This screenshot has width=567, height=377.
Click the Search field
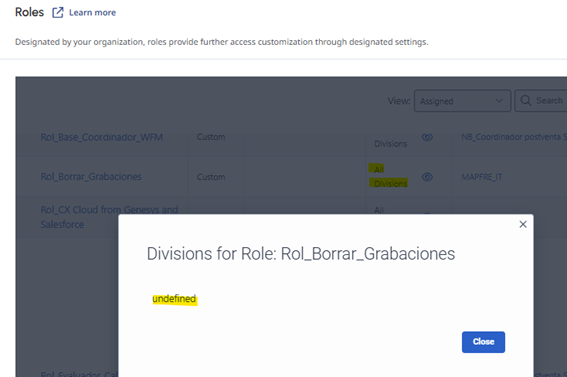(541, 101)
